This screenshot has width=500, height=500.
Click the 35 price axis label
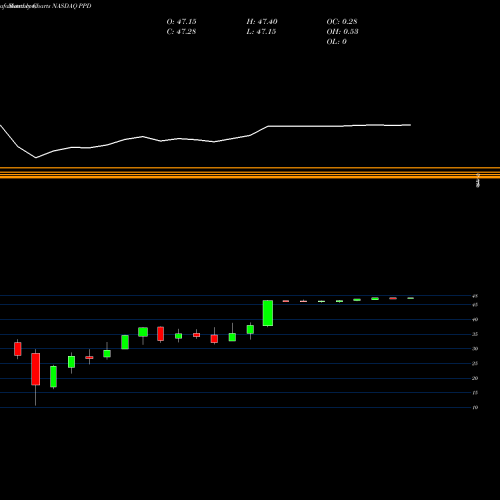pyautogui.click(x=475, y=334)
